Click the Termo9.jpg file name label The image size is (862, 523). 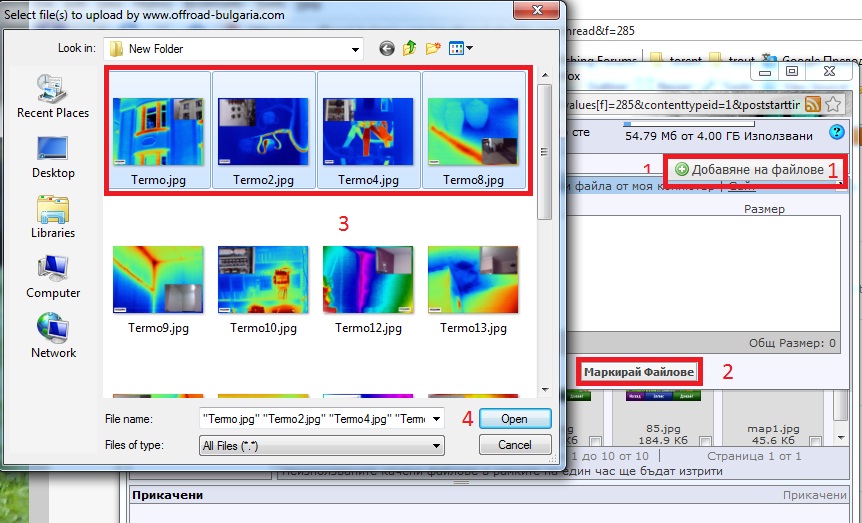[x=158, y=328]
